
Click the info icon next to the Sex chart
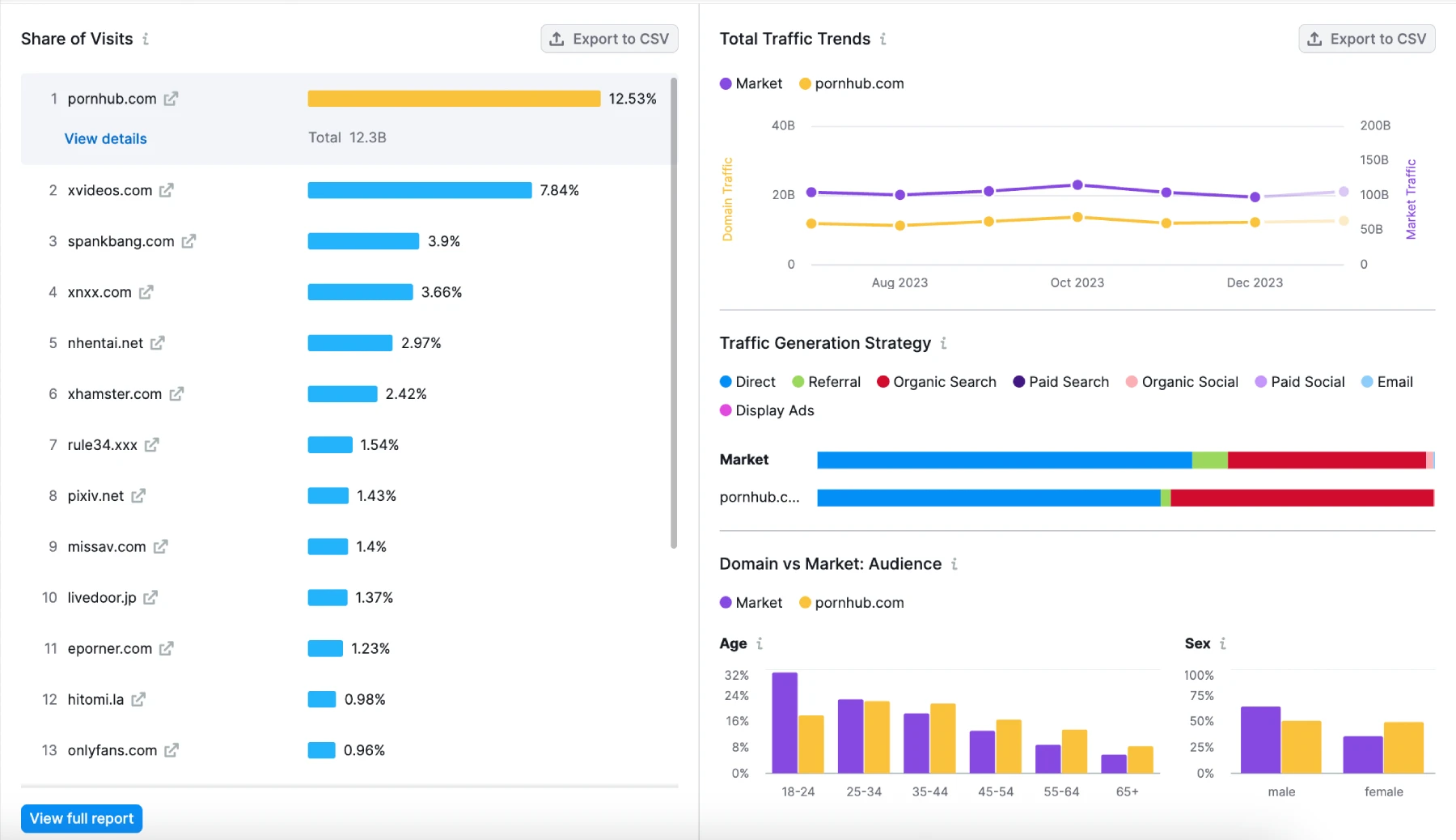(x=1223, y=643)
